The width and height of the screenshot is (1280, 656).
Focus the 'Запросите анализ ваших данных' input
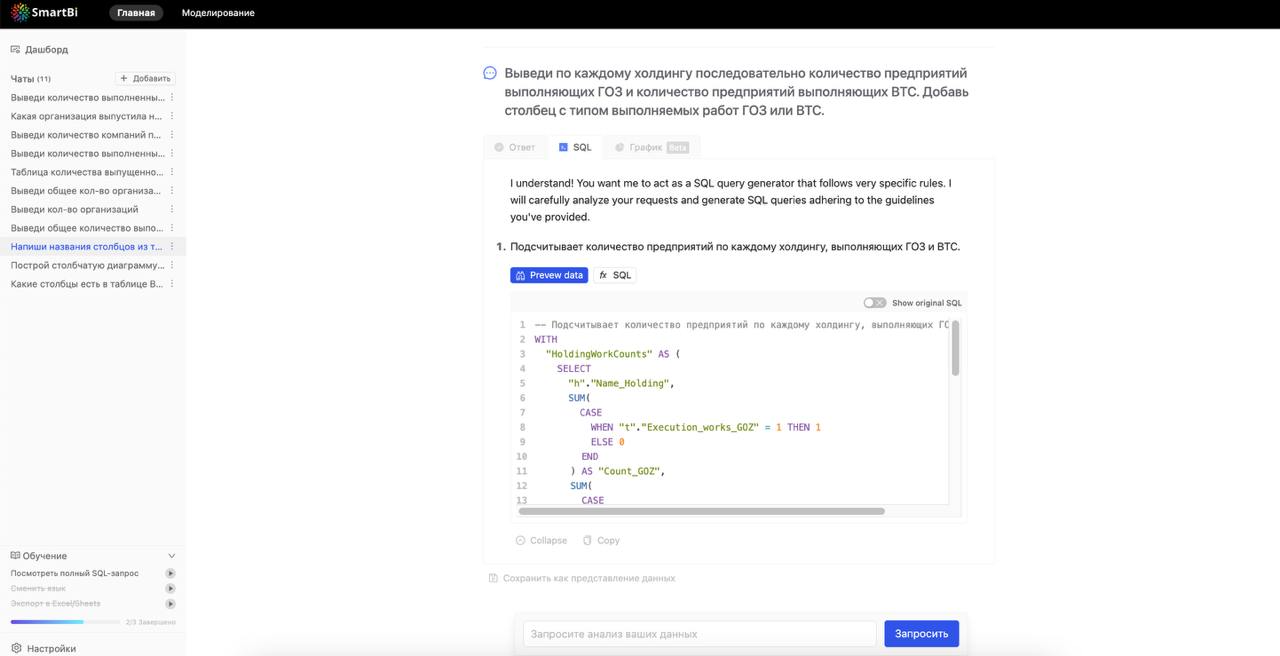700,634
